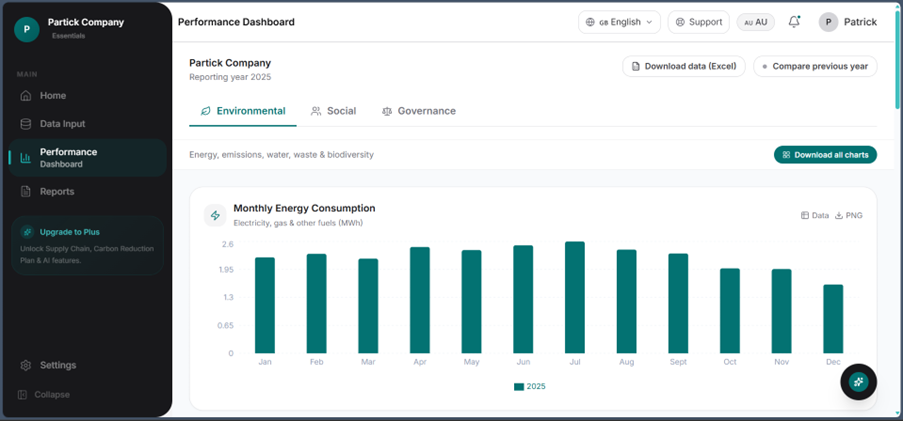The width and height of the screenshot is (903, 421).
Task: Open notifications via the bell icon
Action: click(x=794, y=22)
